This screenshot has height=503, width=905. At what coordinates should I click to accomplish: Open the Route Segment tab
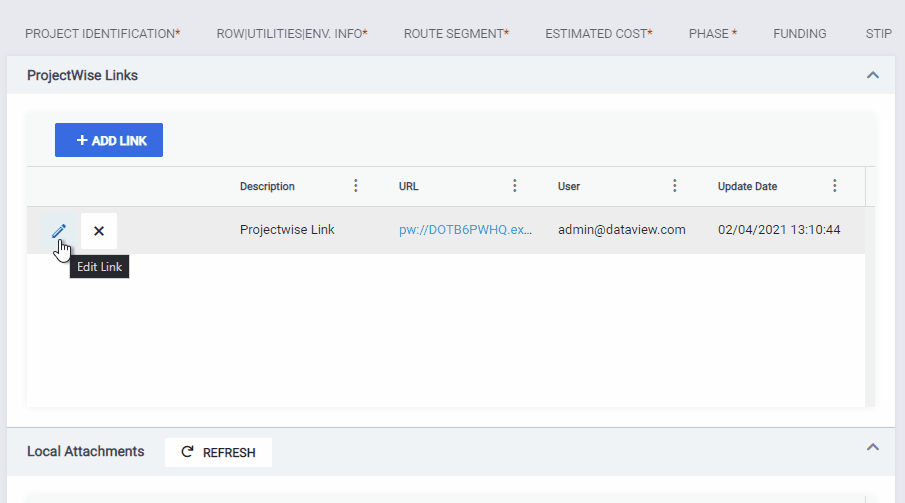coord(457,34)
